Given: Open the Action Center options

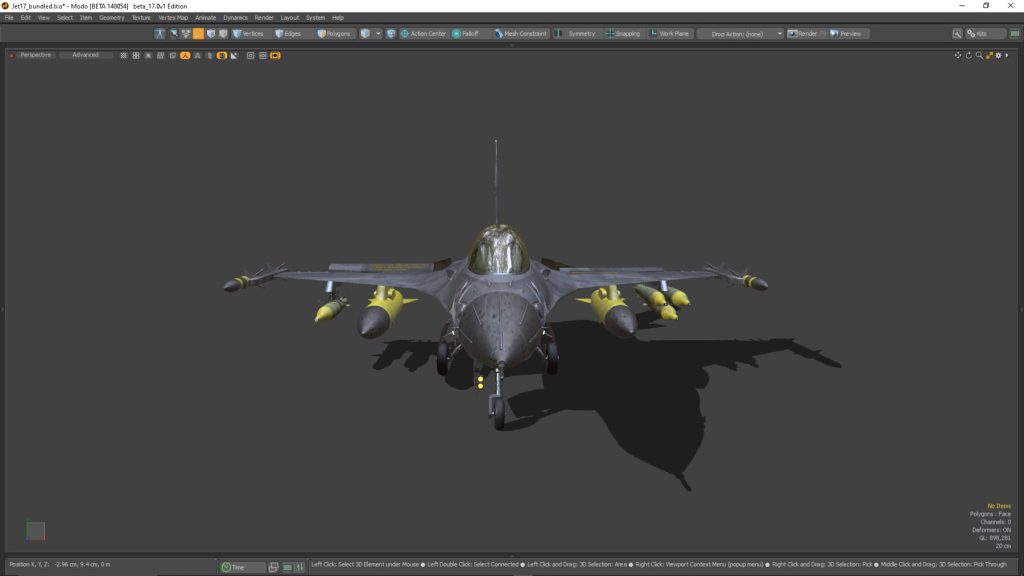Looking at the screenshot, I should tap(423, 33).
